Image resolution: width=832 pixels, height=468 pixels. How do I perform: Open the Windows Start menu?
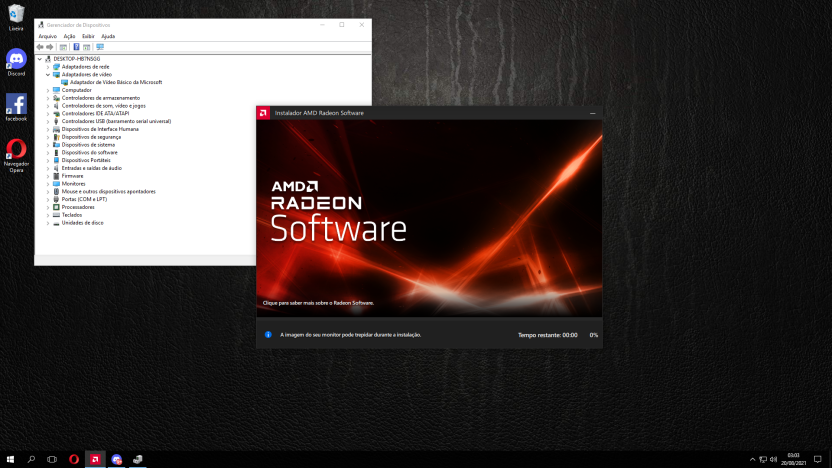click(x=10, y=460)
